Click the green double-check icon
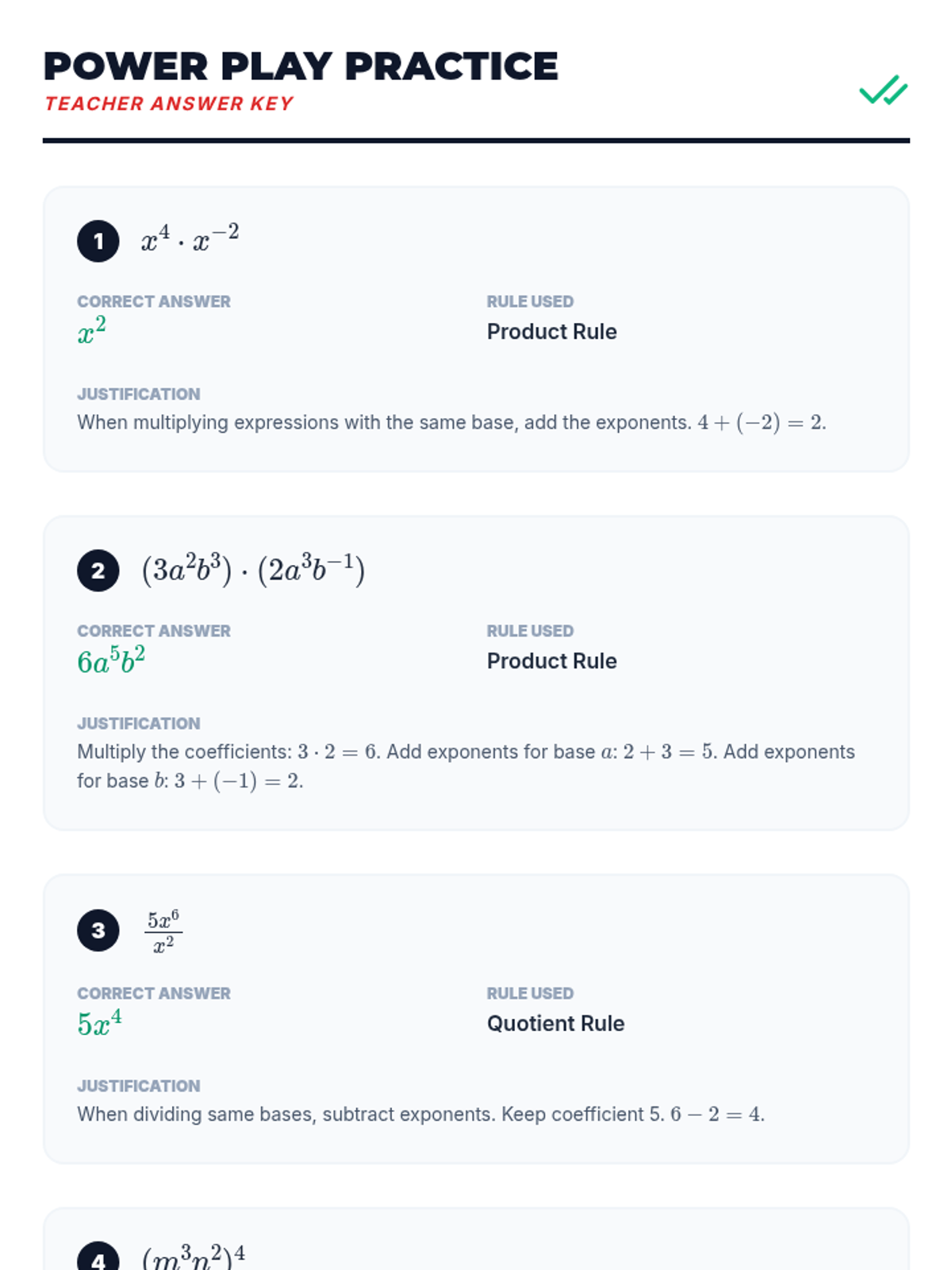 pyautogui.click(x=883, y=90)
